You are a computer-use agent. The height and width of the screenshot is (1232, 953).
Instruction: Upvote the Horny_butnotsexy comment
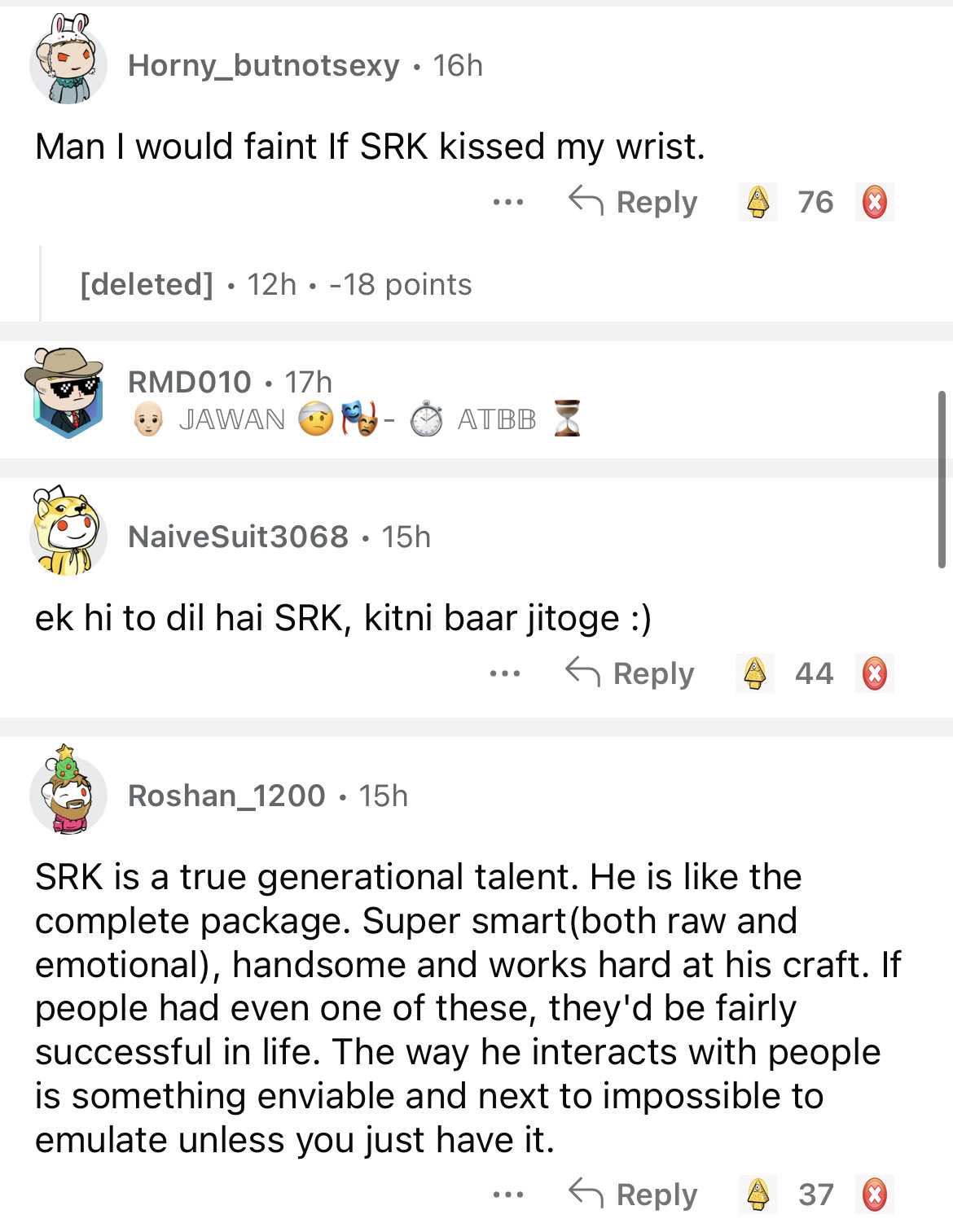click(x=758, y=202)
